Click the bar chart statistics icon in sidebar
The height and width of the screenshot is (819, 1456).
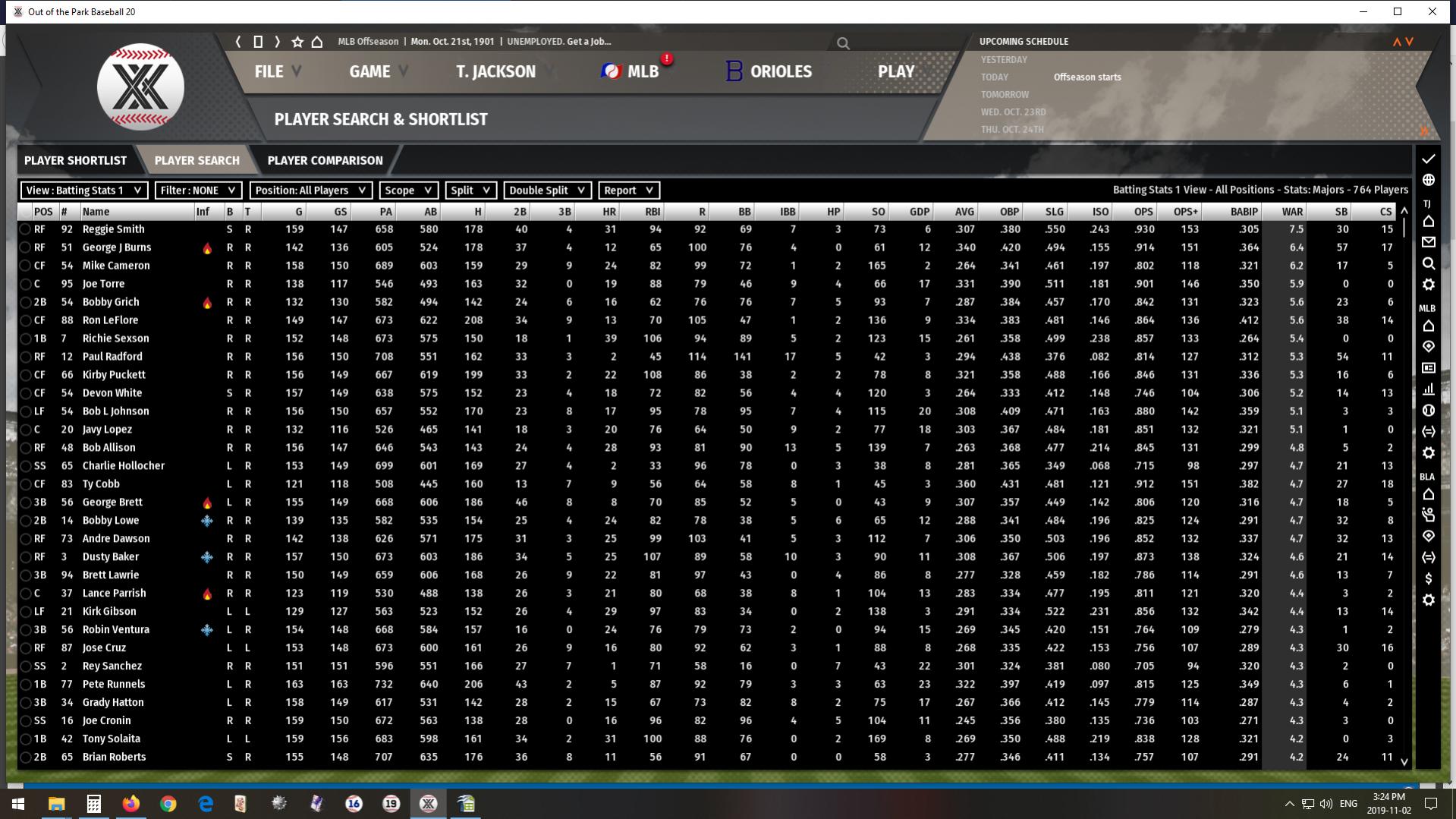[x=1428, y=389]
